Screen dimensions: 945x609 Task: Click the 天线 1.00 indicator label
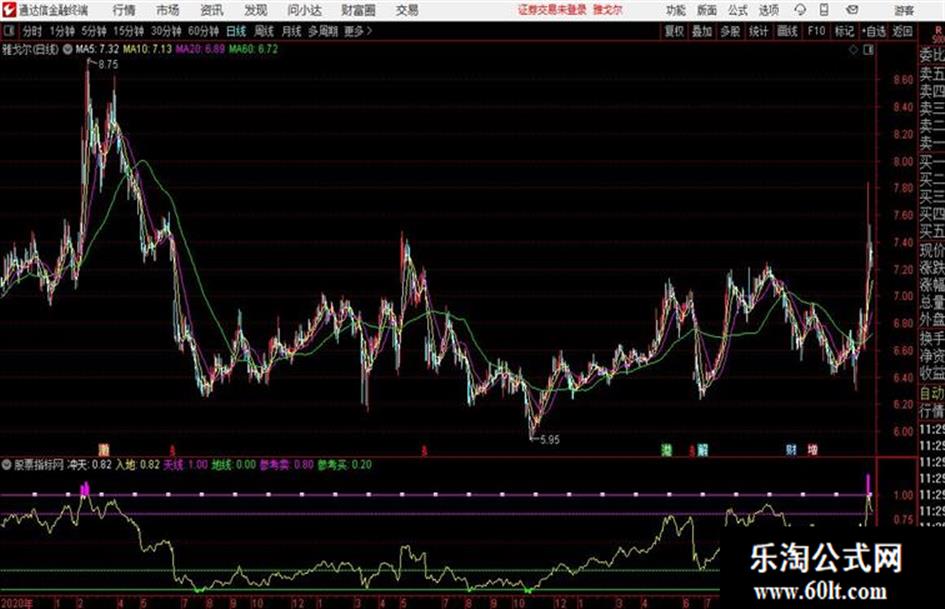point(186,464)
